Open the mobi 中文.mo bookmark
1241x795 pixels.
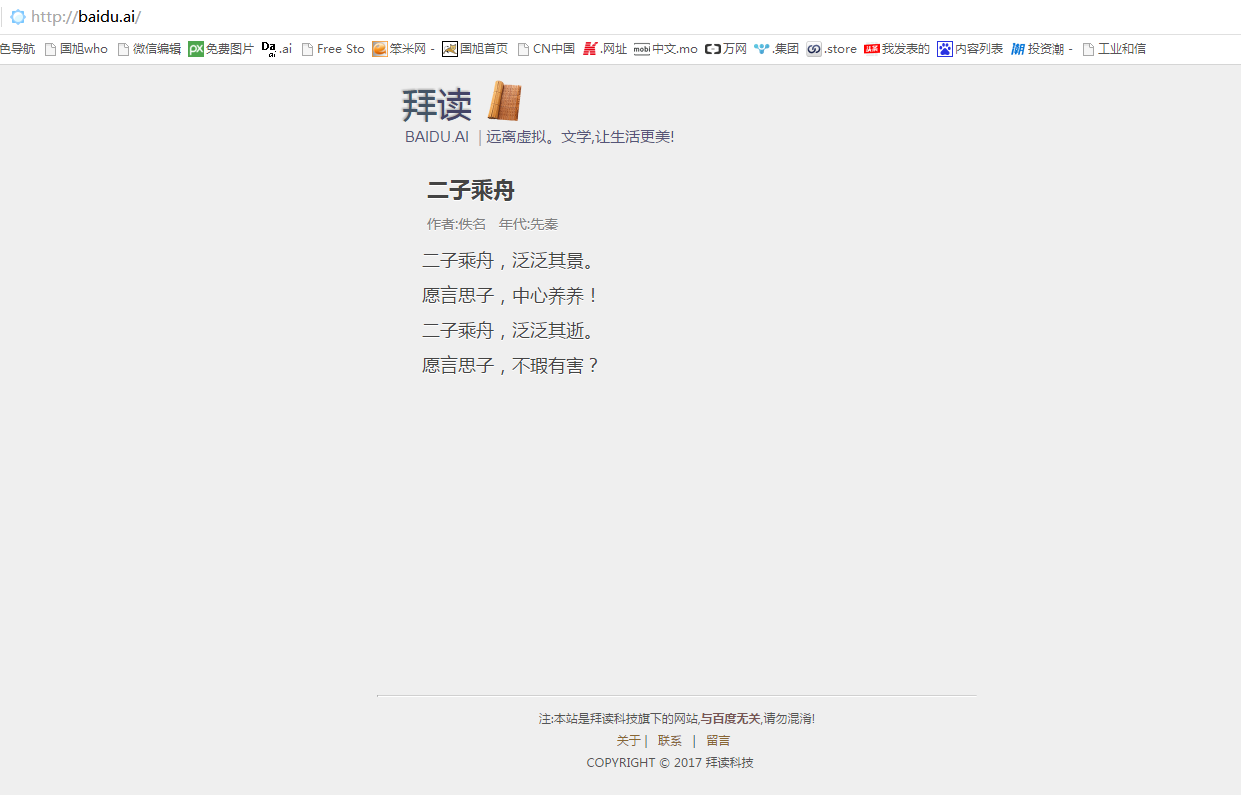pyautogui.click(x=666, y=48)
